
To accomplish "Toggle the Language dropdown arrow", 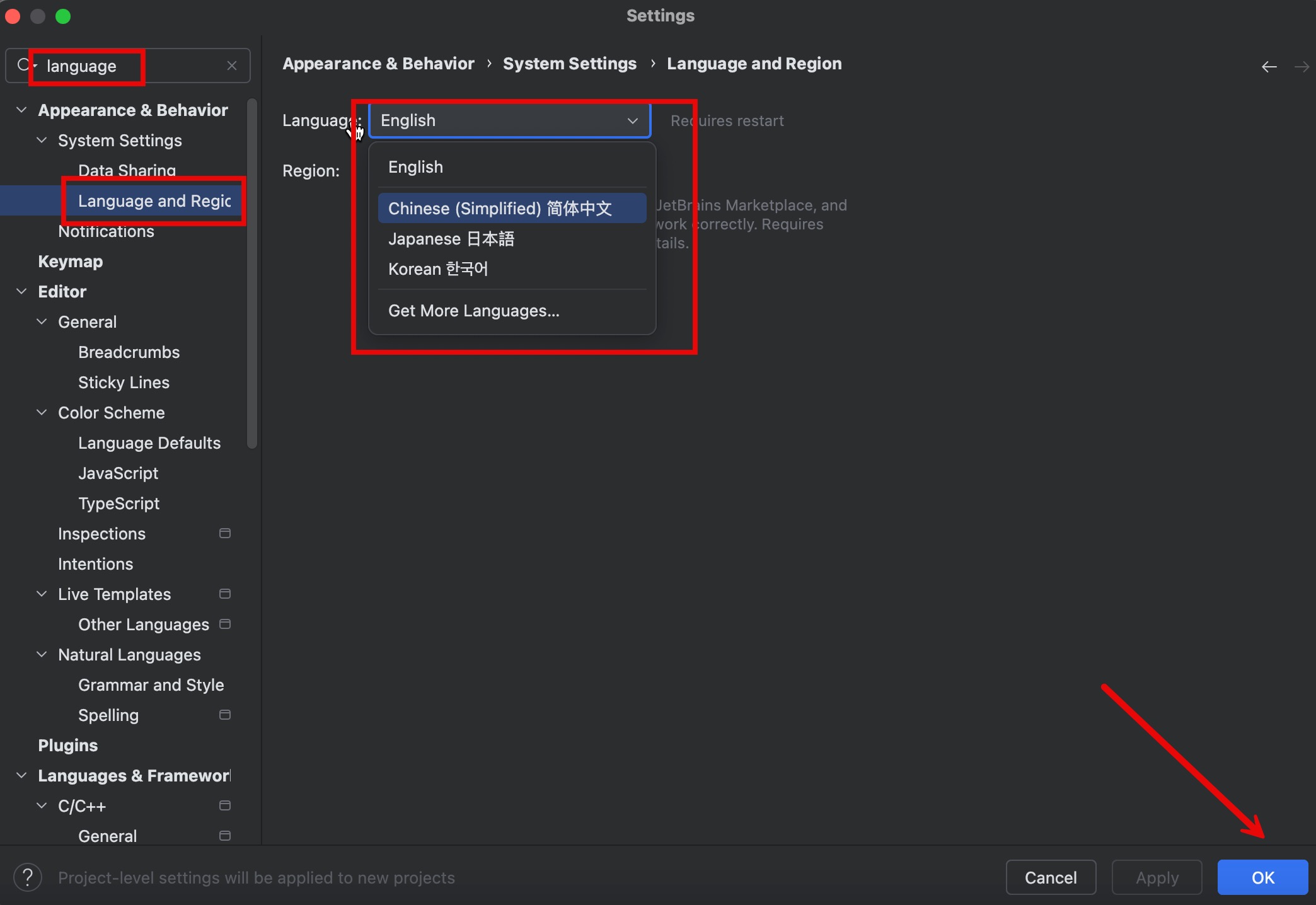I will [632, 120].
